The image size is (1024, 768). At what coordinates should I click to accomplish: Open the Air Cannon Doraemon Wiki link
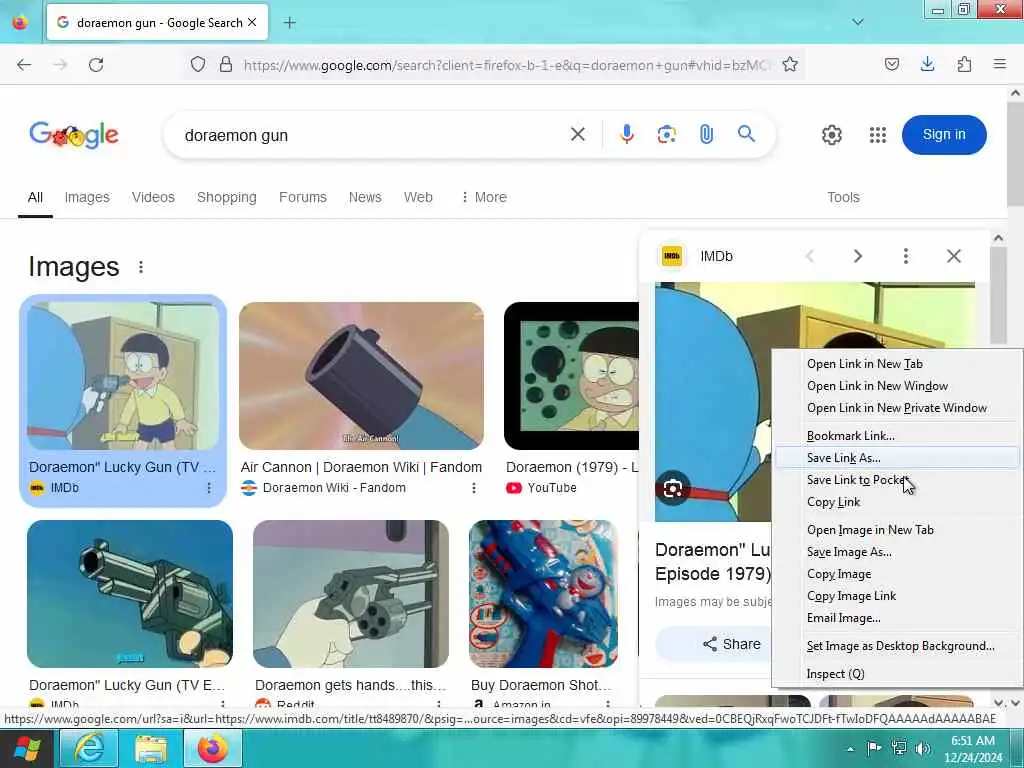click(361, 467)
